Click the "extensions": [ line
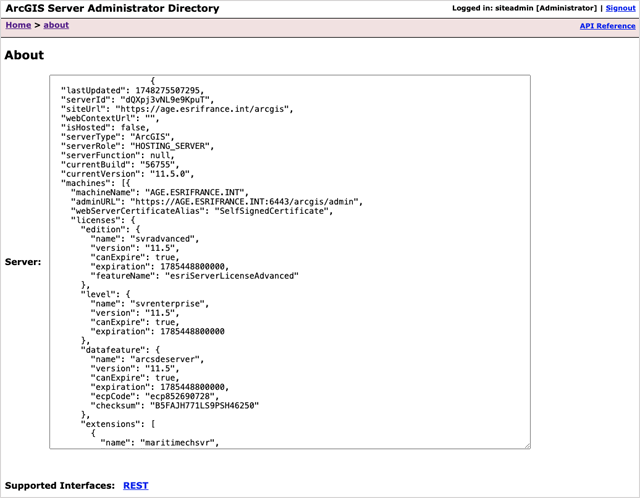 [118, 424]
